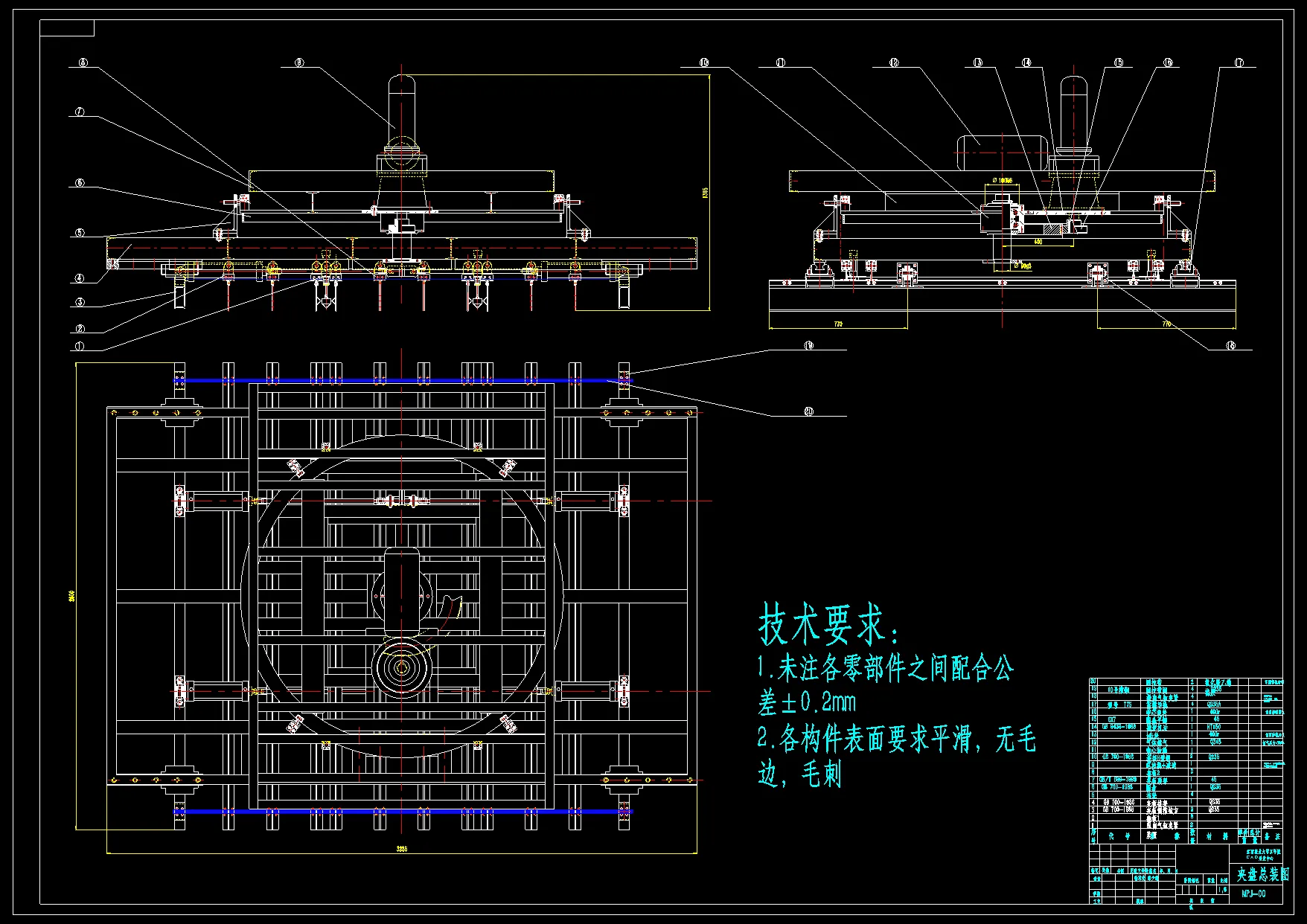Click balloon callout ① at lower left
This screenshot has height=924, width=1307.
coord(80,344)
